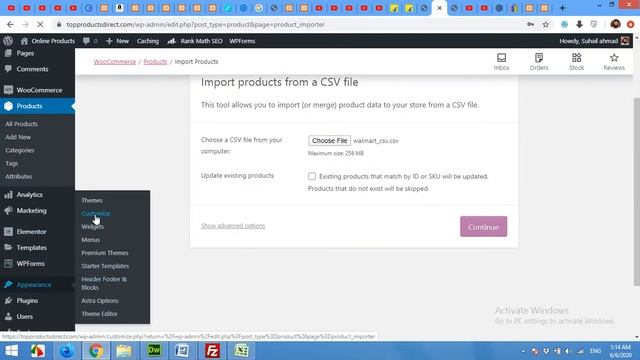
Task: Open the Inbox panel icon
Action: (x=501, y=62)
